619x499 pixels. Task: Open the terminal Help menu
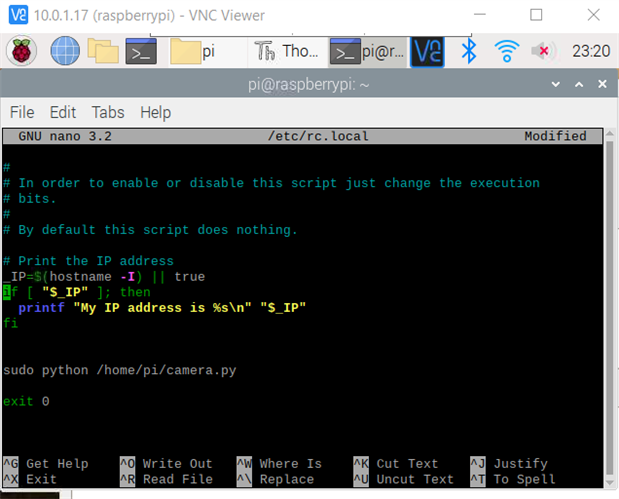(x=156, y=113)
